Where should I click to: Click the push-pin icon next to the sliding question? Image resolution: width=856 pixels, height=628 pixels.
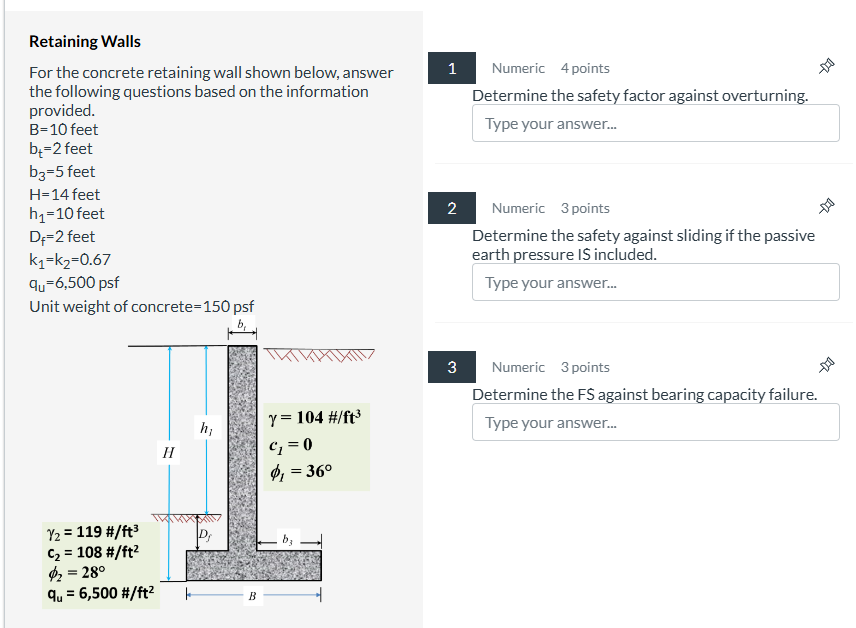click(x=827, y=206)
